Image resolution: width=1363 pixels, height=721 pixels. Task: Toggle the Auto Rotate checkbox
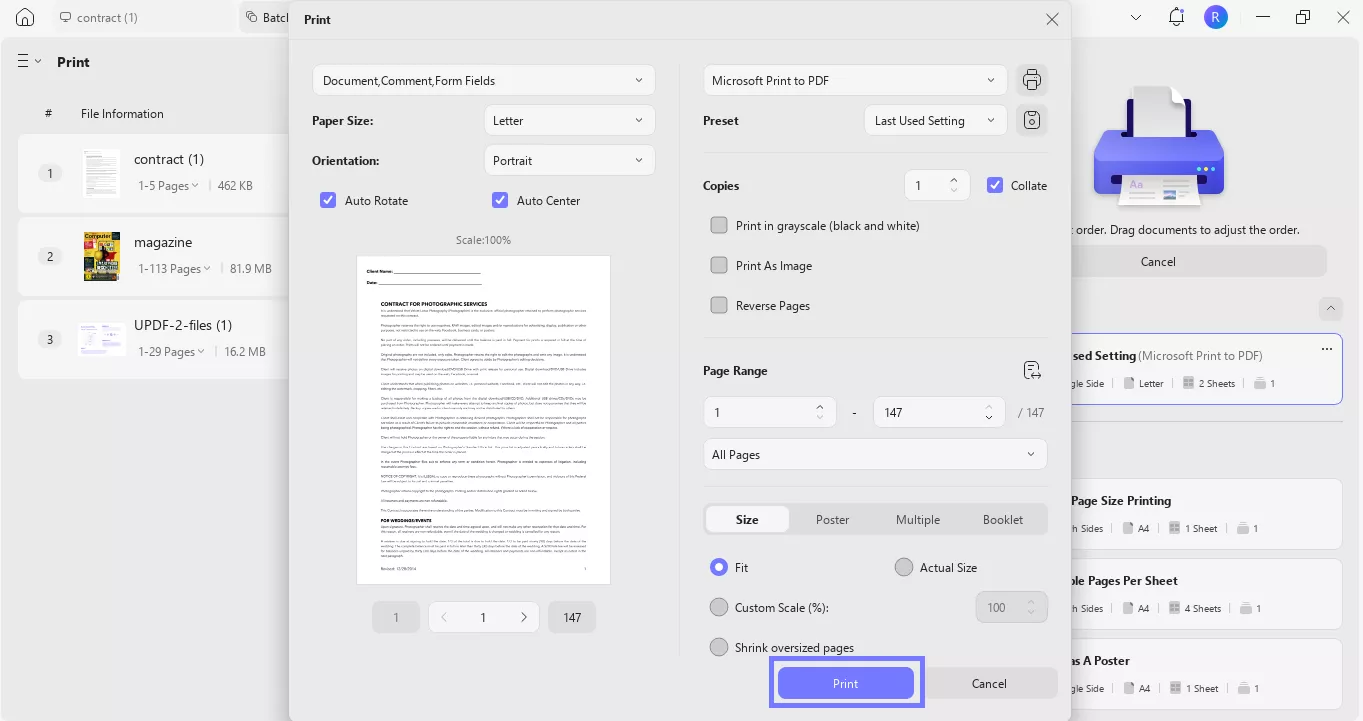(328, 200)
